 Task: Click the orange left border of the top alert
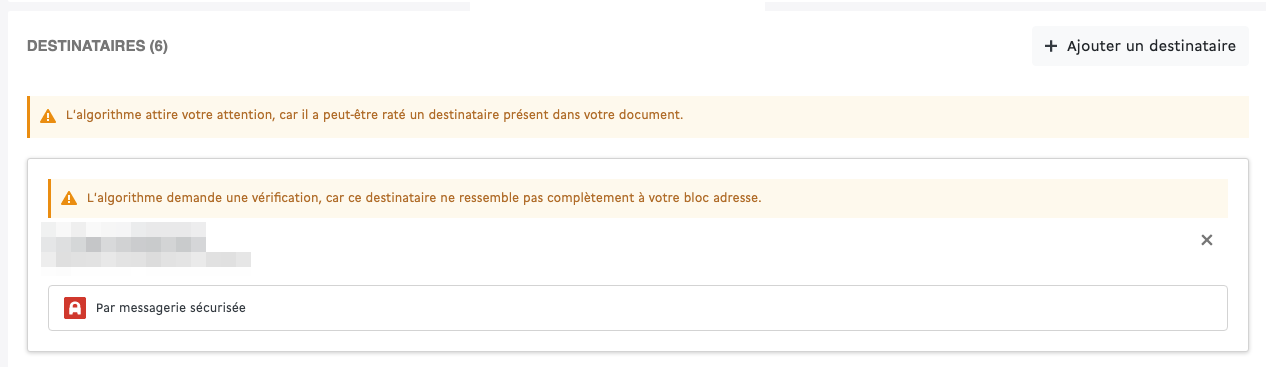pos(28,117)
